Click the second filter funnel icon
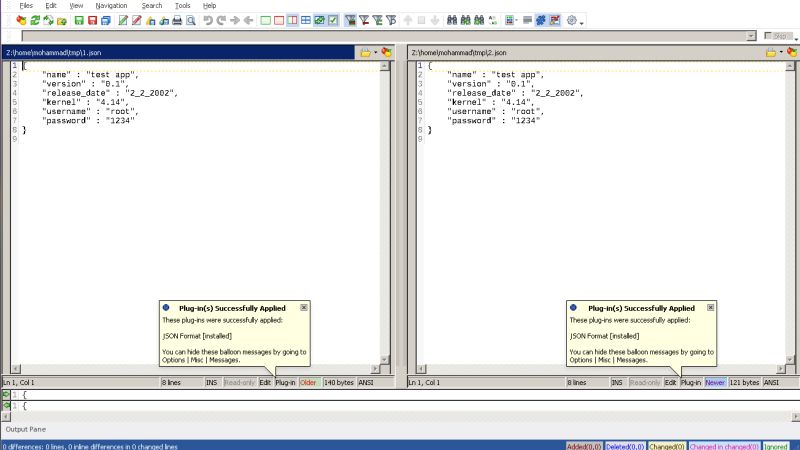 tap(364, 20)
